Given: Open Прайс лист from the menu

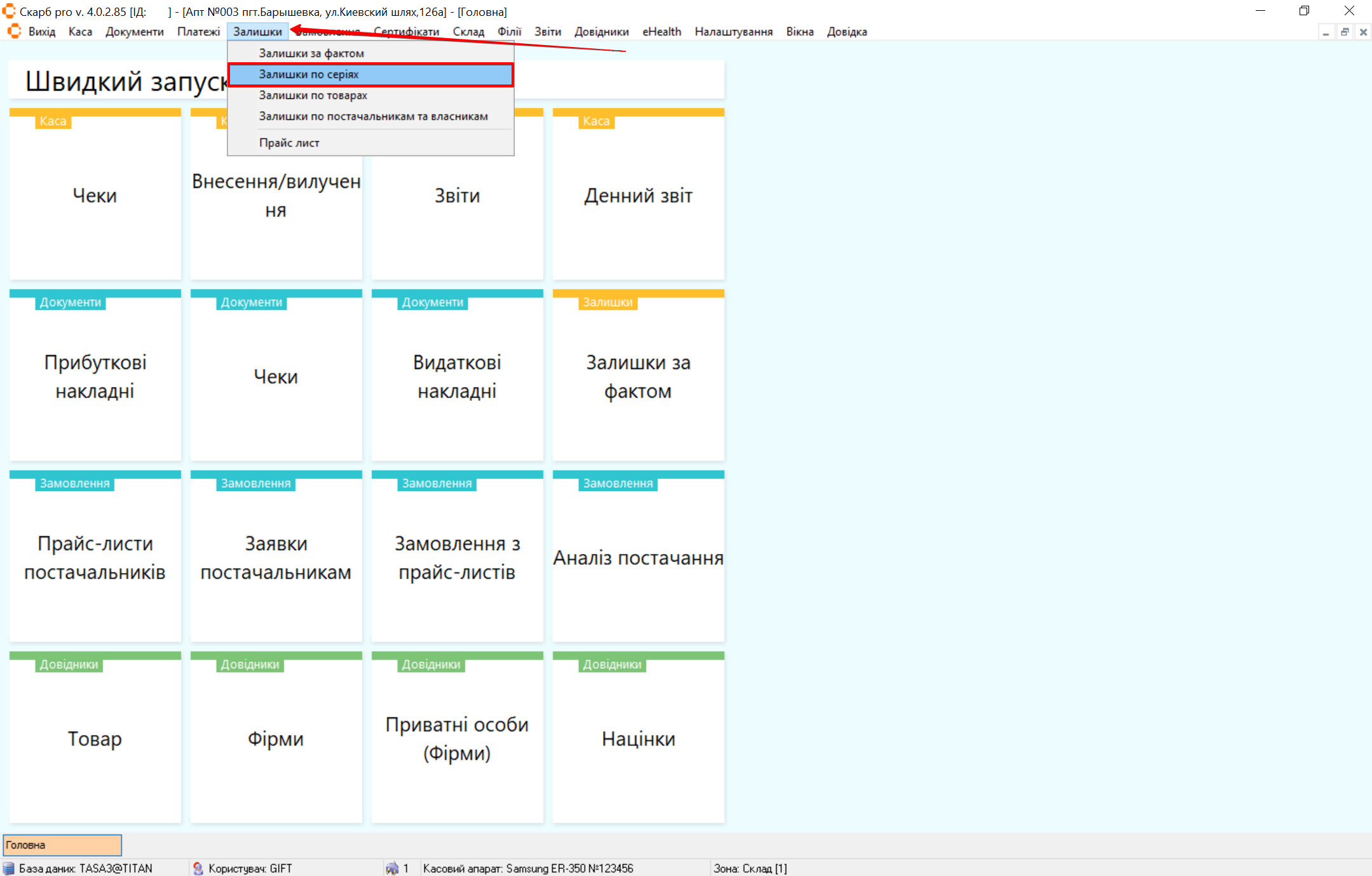Looking at the screenshot, I should pos(289,143).
